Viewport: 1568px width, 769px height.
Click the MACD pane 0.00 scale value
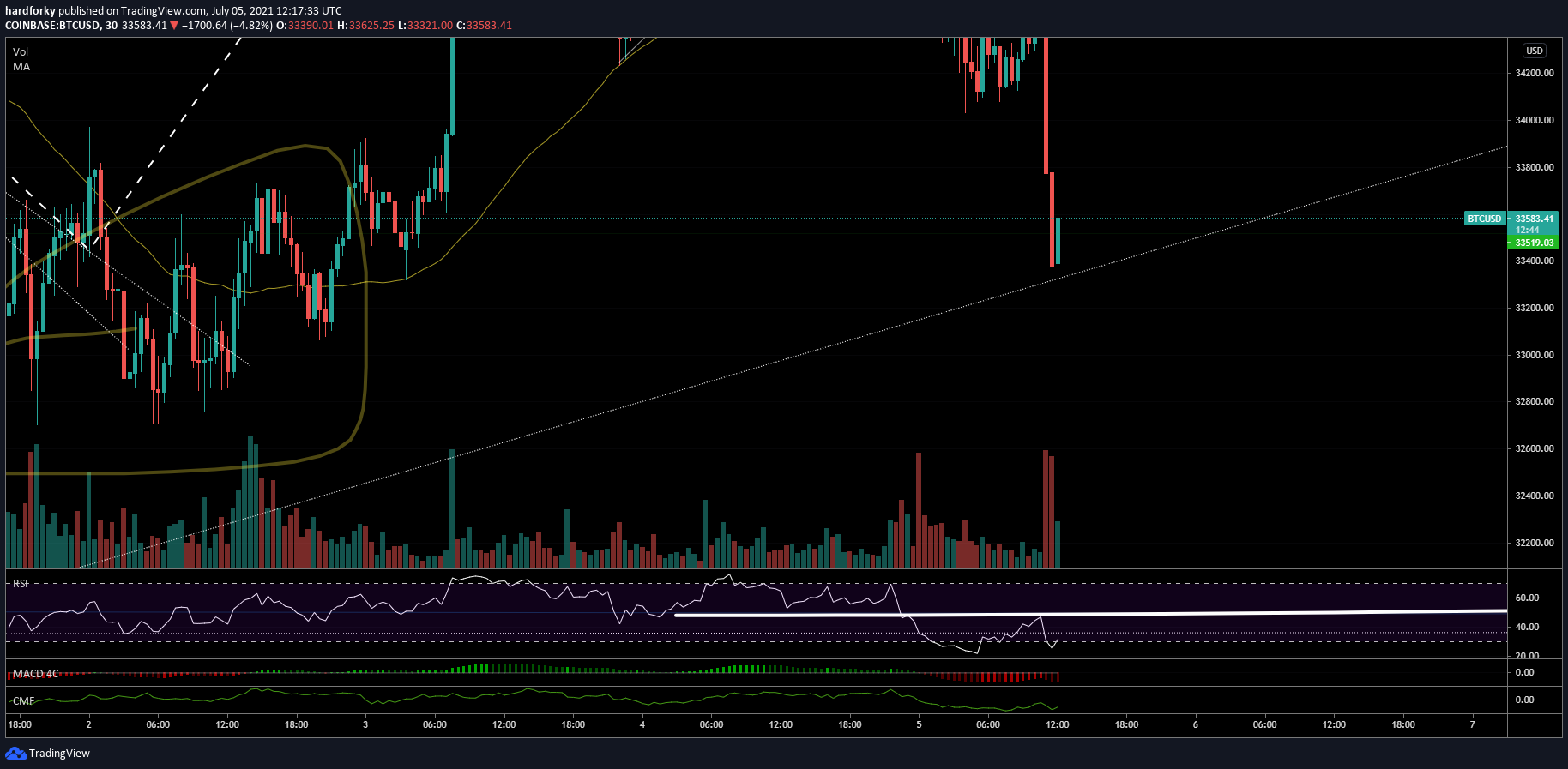[1525, 672]
